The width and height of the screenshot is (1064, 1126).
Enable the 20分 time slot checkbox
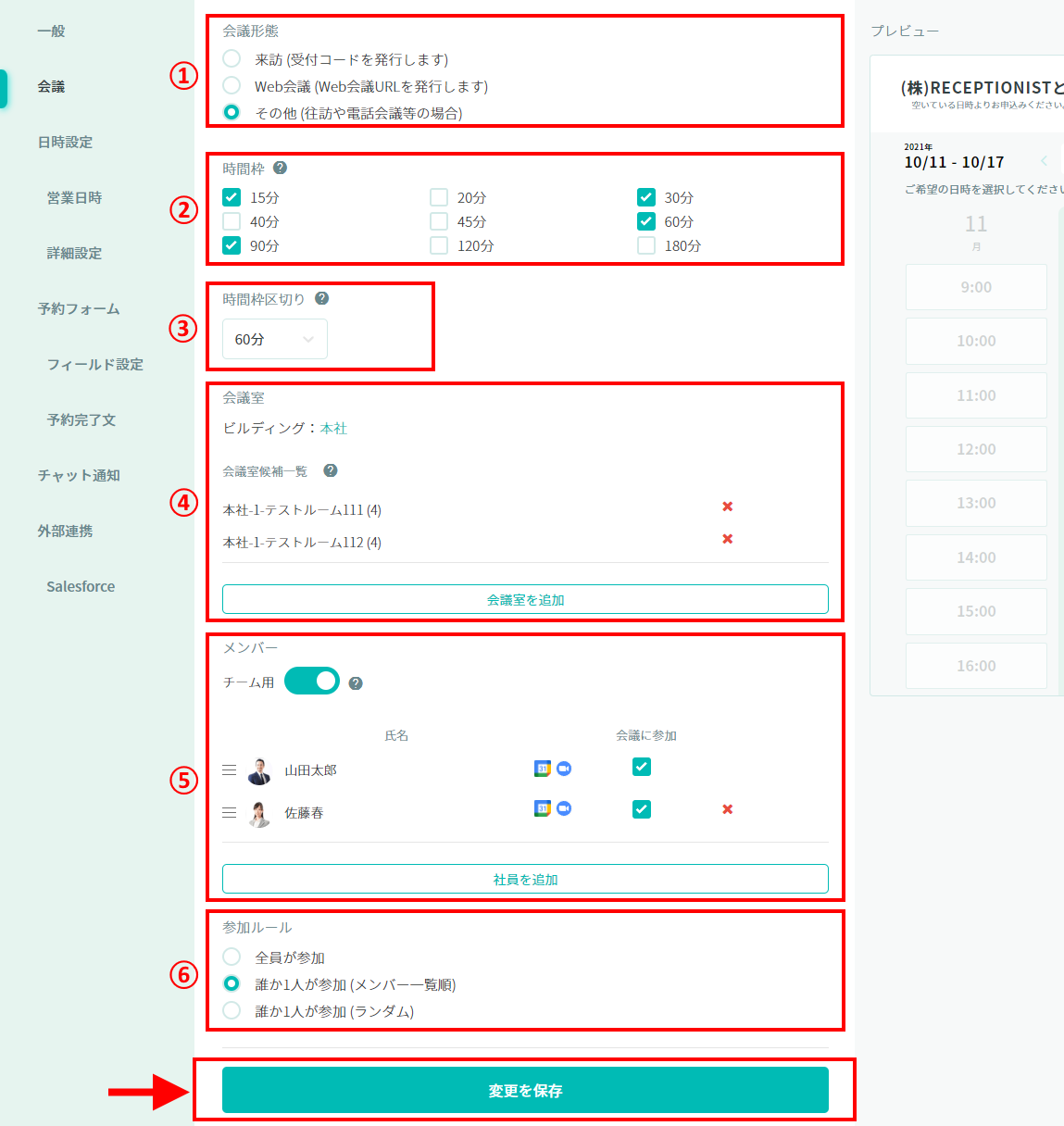[x=439, y=197]
